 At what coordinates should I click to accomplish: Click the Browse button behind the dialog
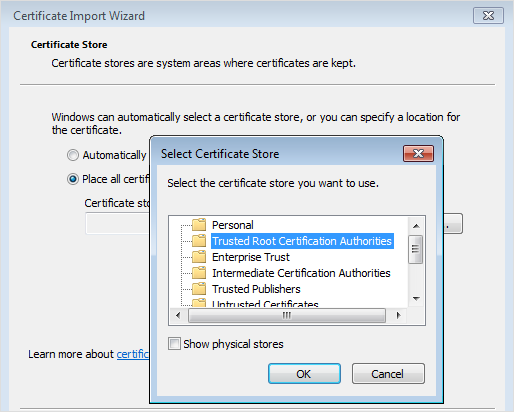[x=453, y=224]
